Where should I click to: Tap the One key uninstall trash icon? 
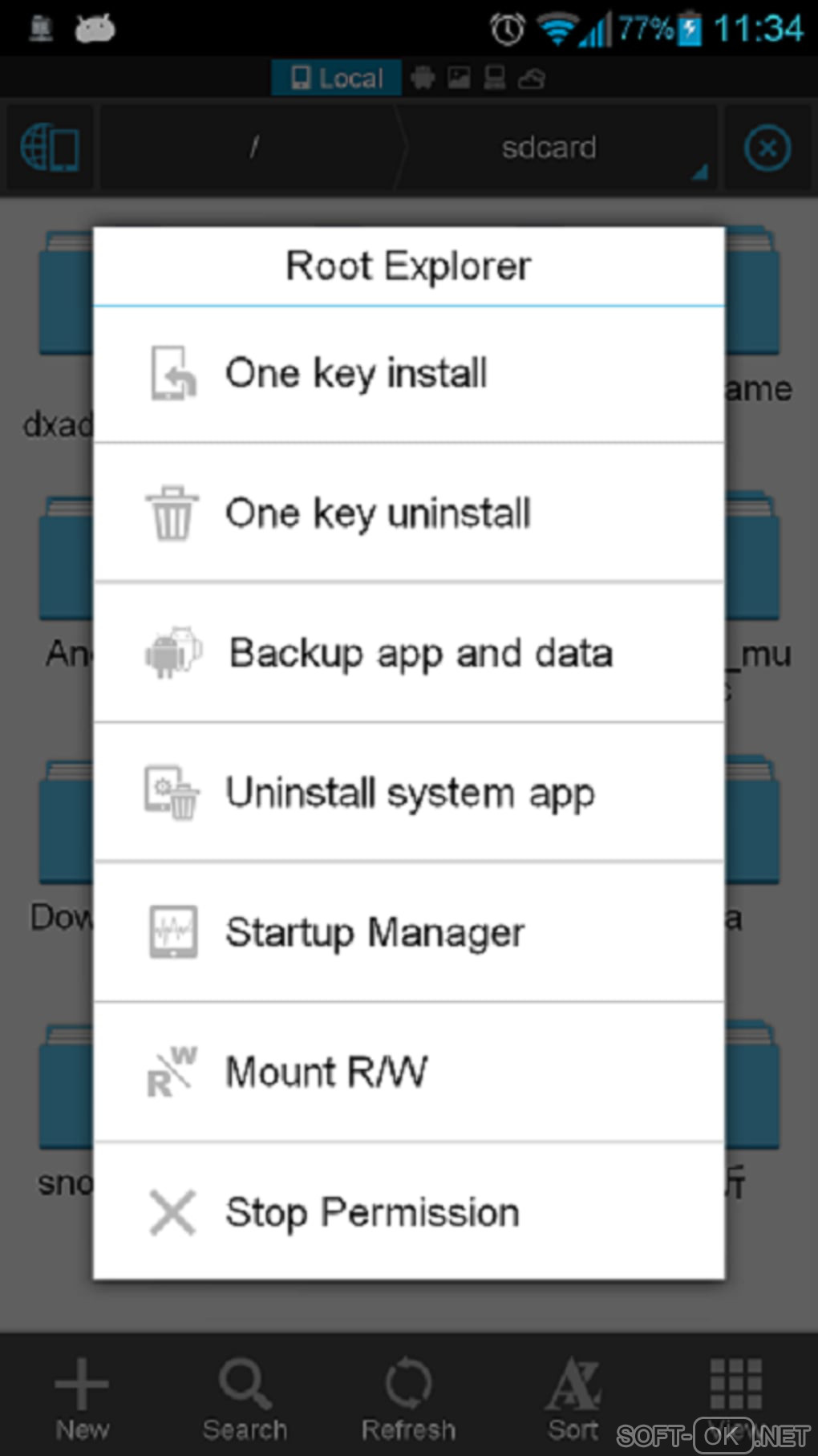[x=172, y=513]
